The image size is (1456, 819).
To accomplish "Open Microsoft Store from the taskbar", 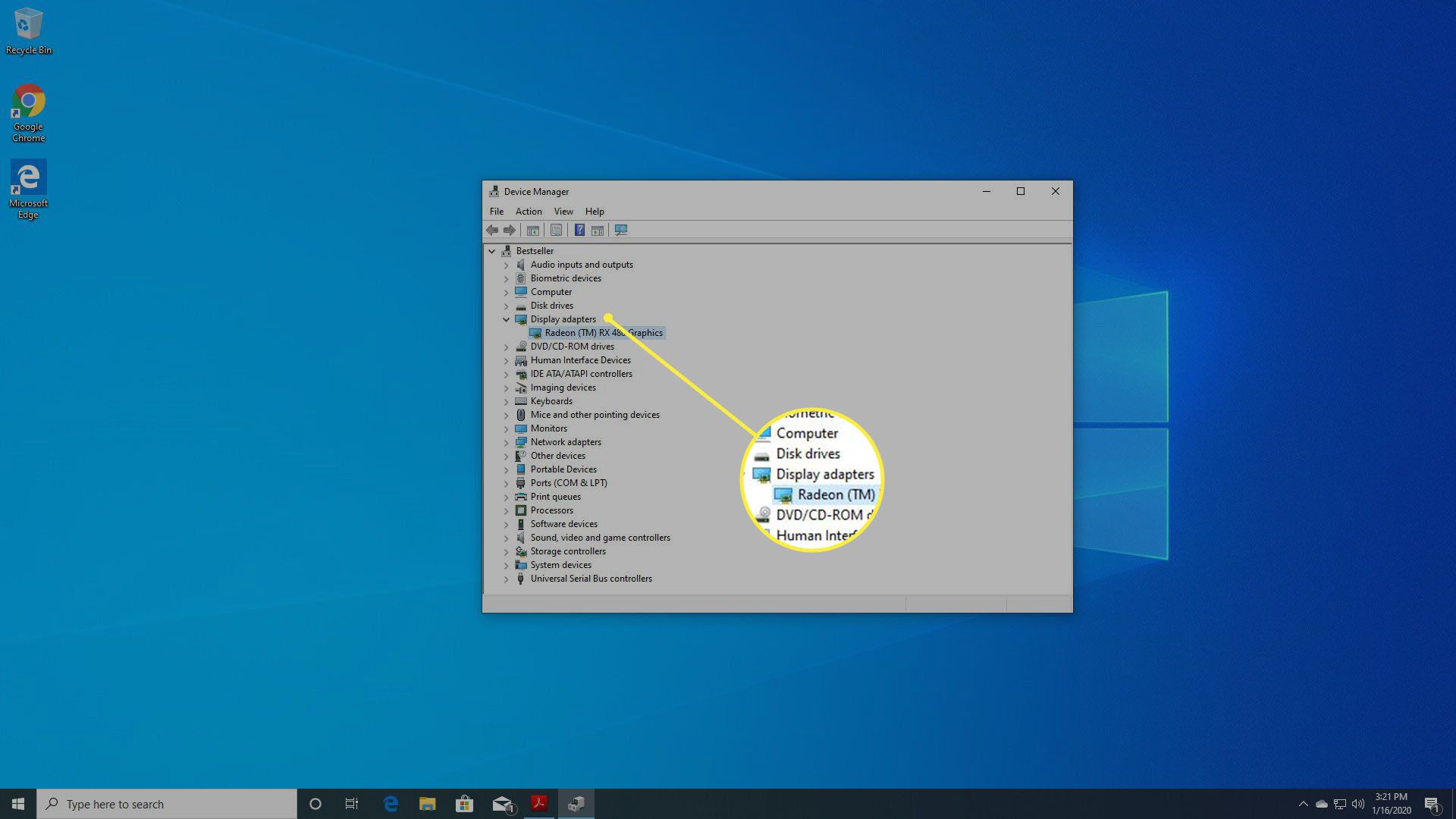I will (x=464, y=804).
